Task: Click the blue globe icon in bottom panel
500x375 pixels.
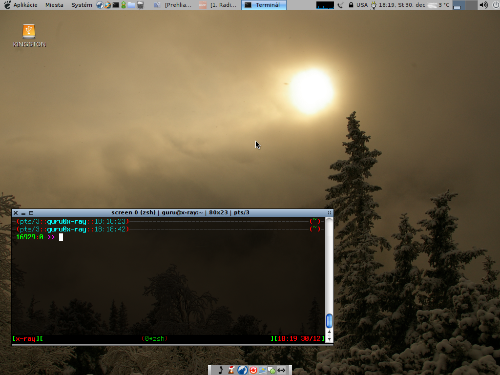Action: tap(242, 370)
